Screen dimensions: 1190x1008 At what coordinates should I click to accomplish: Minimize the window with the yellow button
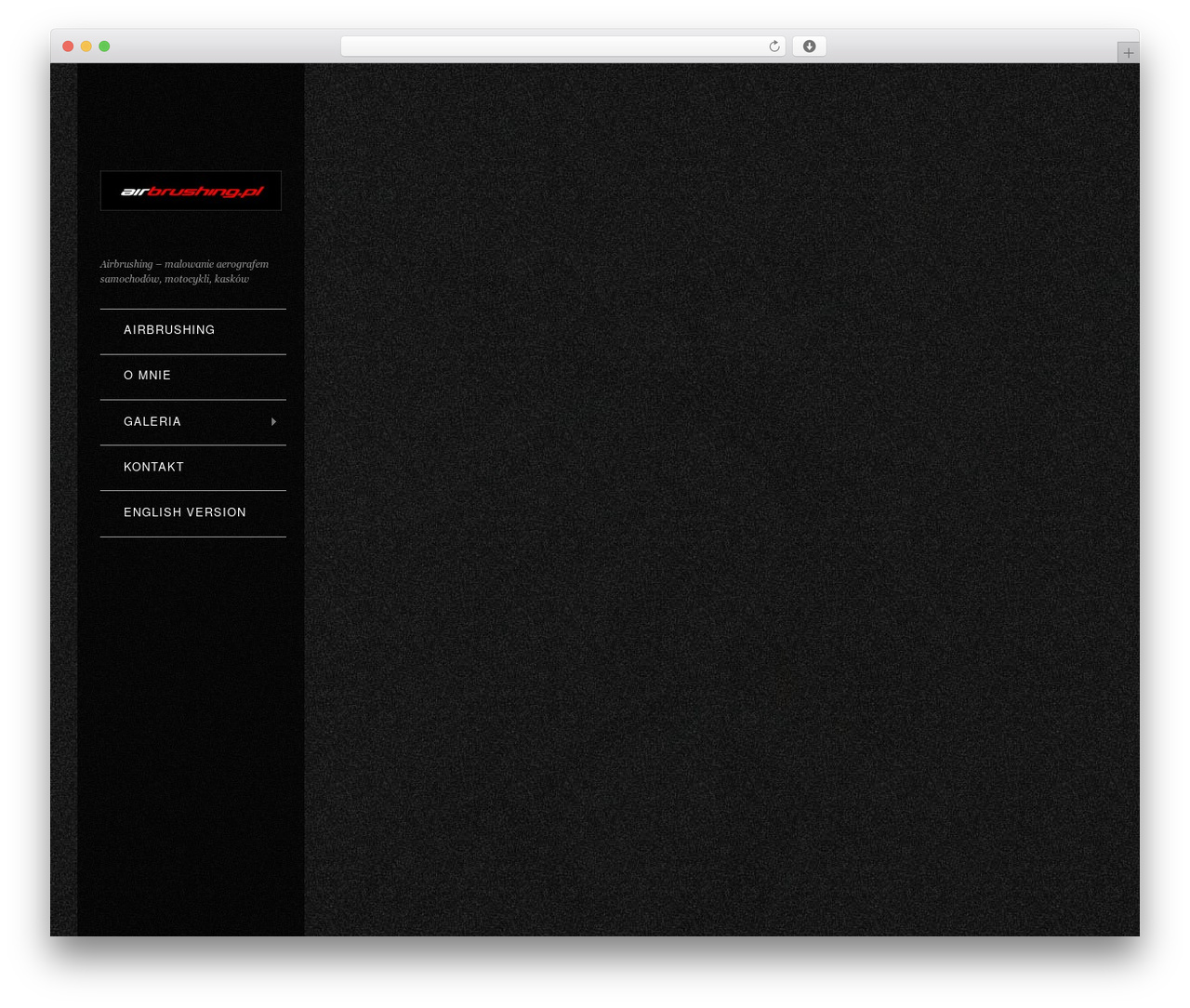(86, 46)
